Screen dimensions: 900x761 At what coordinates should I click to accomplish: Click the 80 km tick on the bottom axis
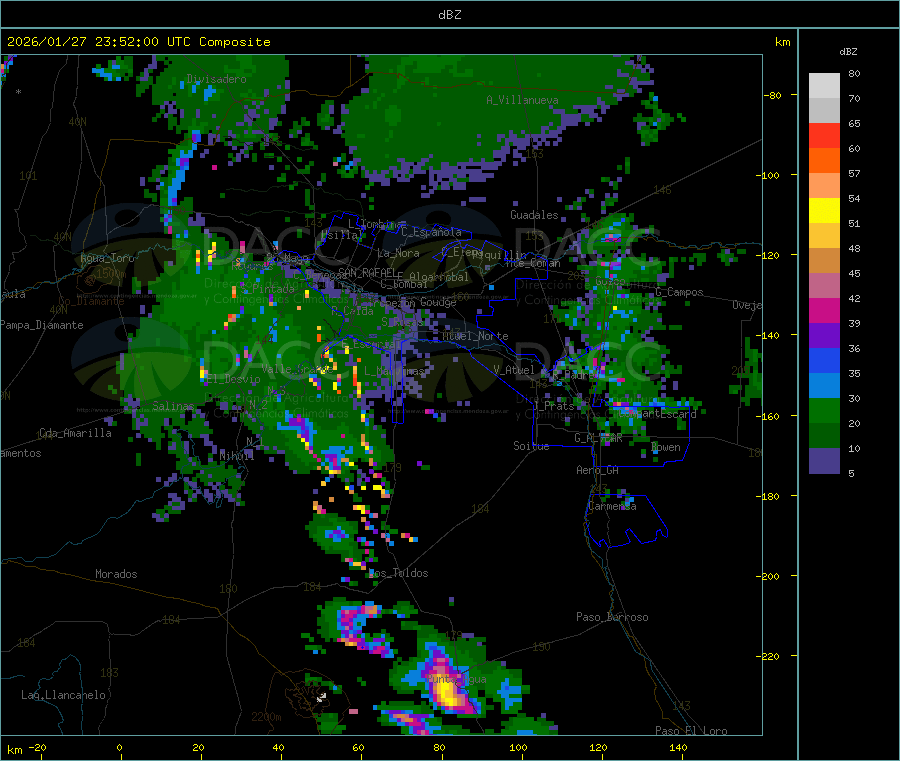click(439, 748)
